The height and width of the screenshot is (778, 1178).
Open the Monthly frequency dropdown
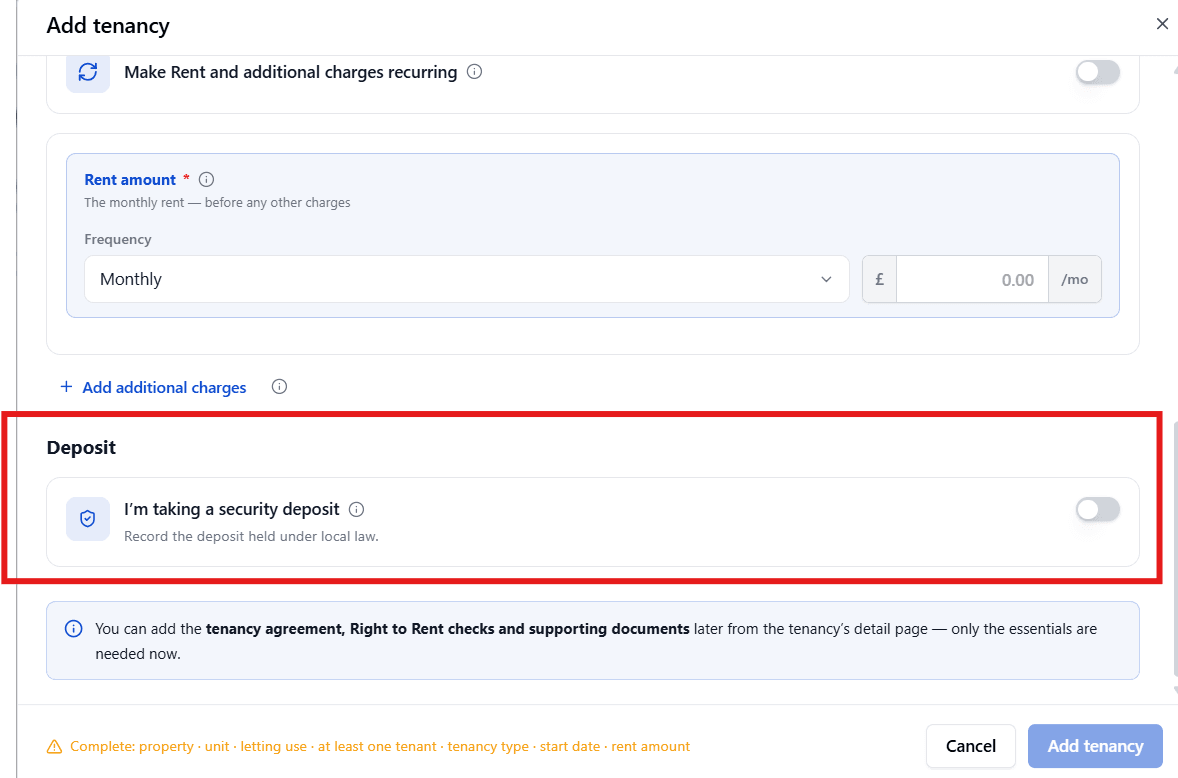click(x=467, y=279)
